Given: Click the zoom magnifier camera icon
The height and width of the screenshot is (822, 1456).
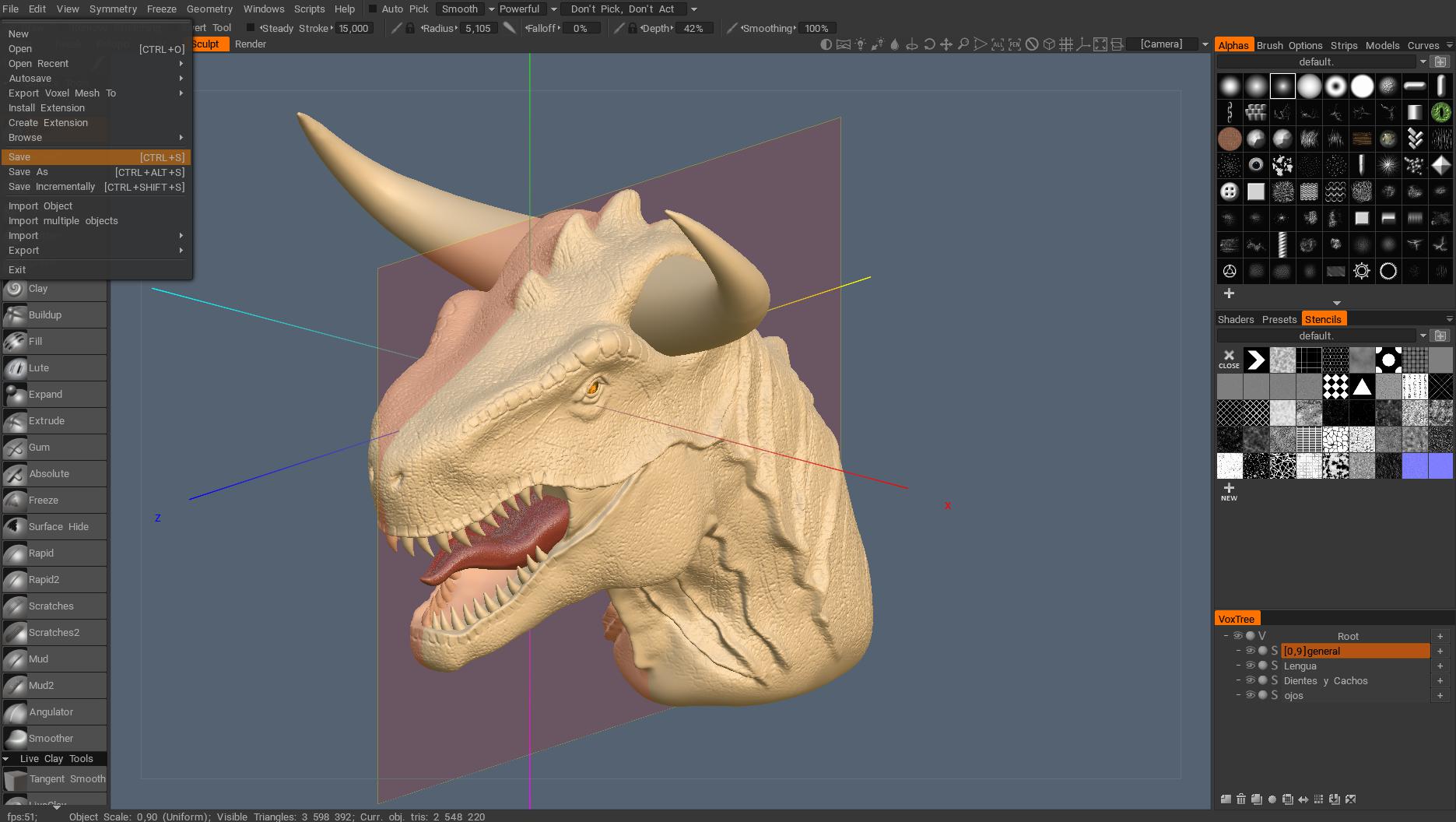Looking at the screenshot, I should [963, 44].
